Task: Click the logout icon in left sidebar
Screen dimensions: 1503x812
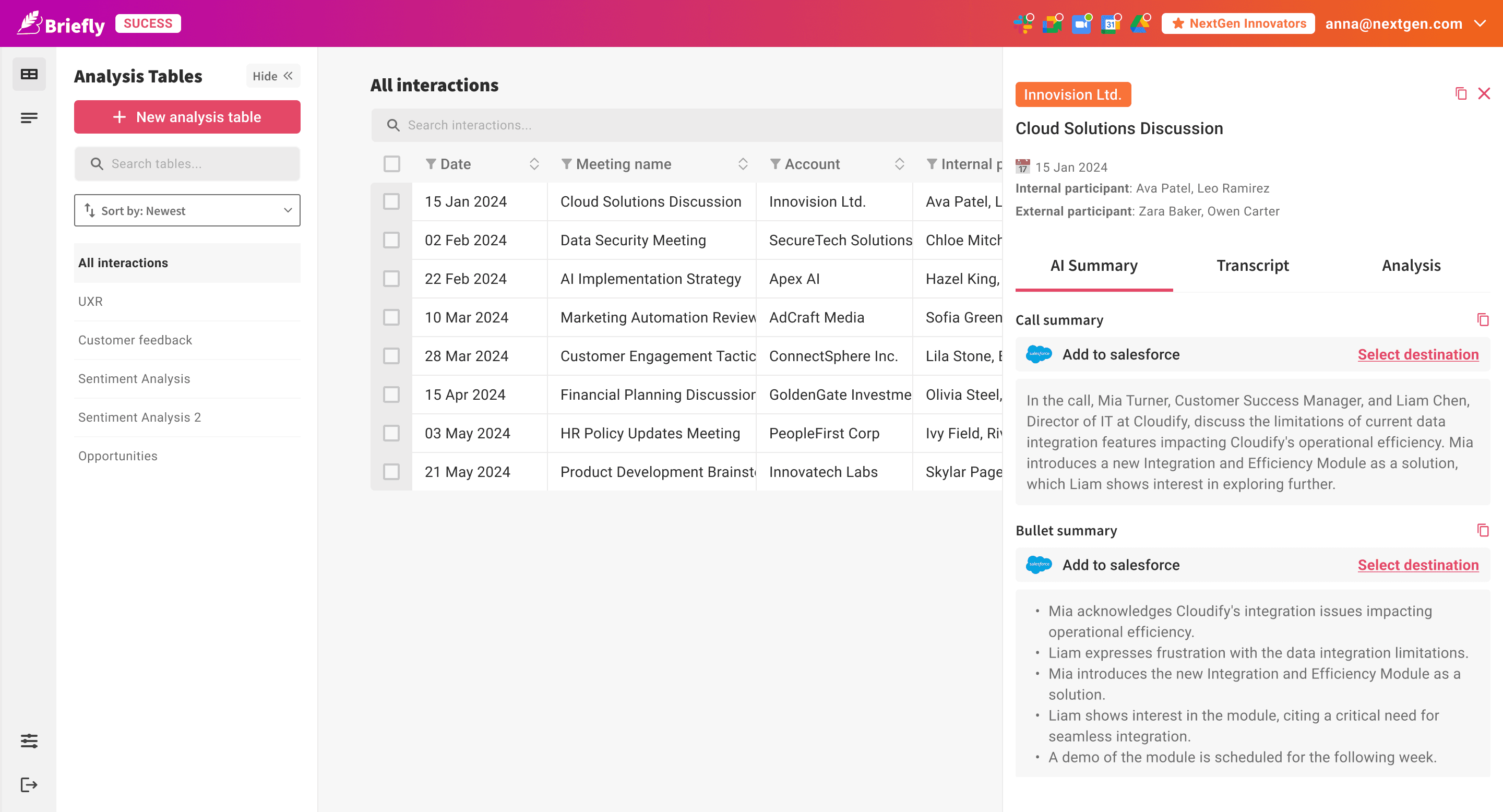Action: (29, 784)
